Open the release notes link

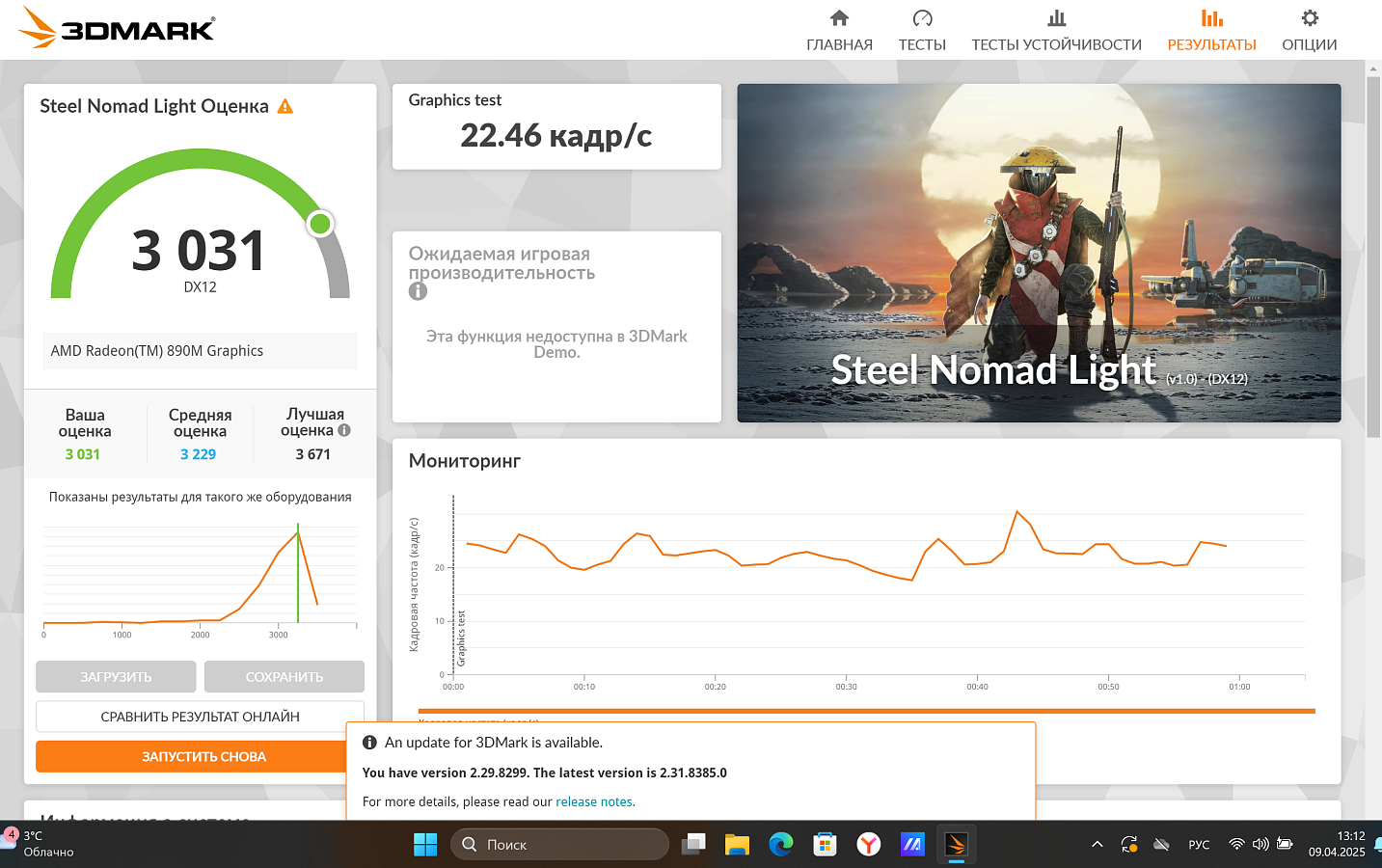[595, 801]
